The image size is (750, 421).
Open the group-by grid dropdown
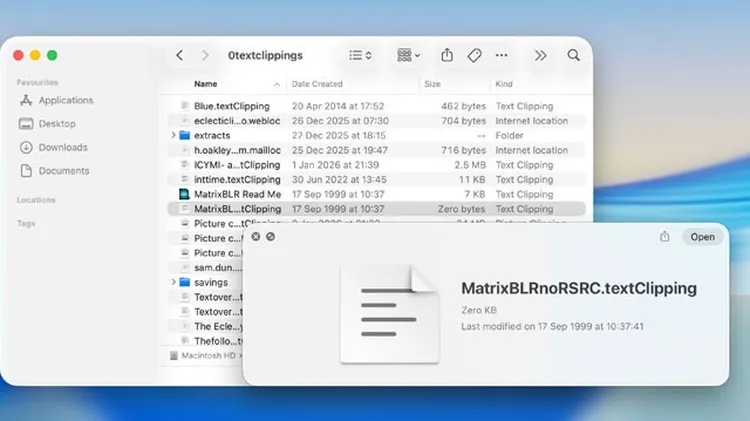tap(408, 56)
